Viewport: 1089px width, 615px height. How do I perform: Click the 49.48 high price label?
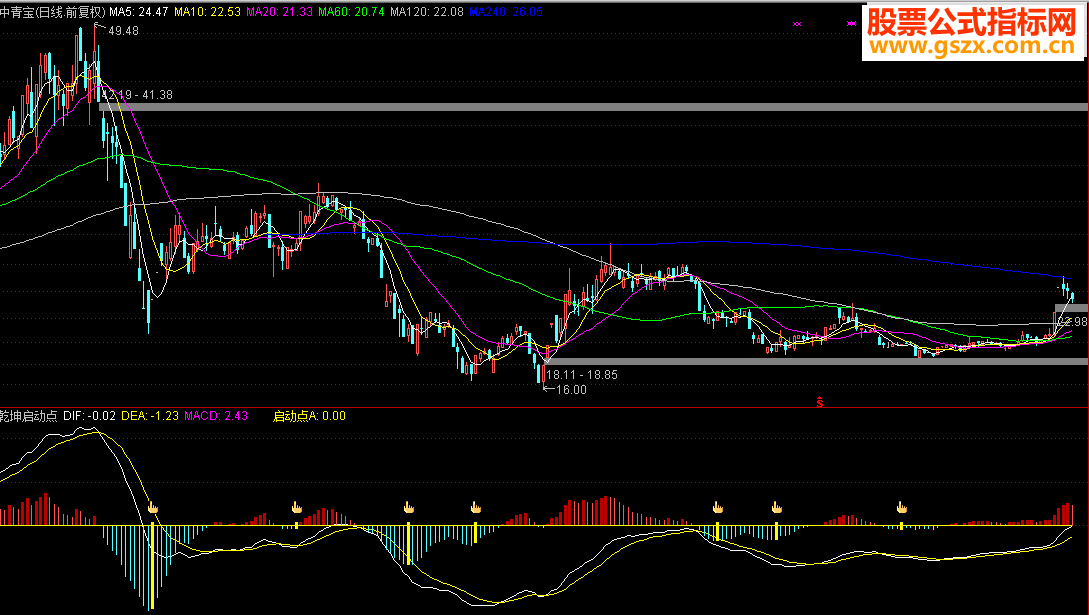pos(124,31)
